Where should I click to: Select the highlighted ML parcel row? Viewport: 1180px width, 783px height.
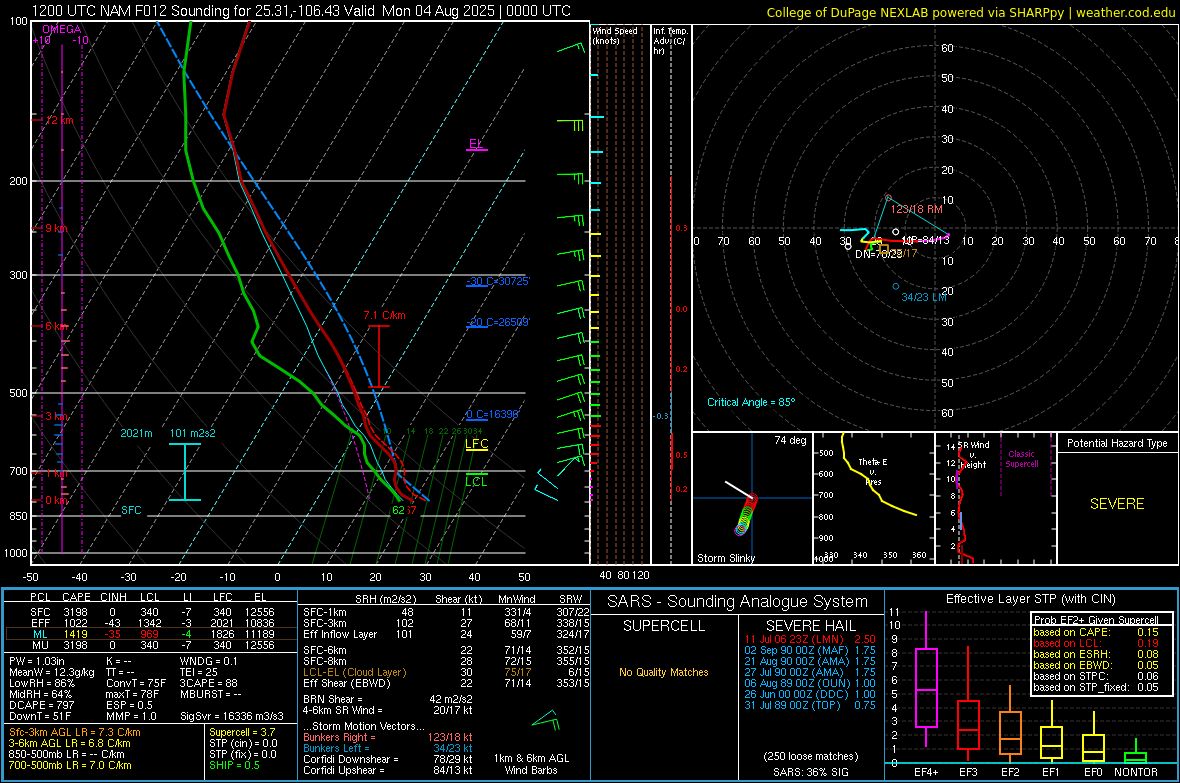coord(149,634)
